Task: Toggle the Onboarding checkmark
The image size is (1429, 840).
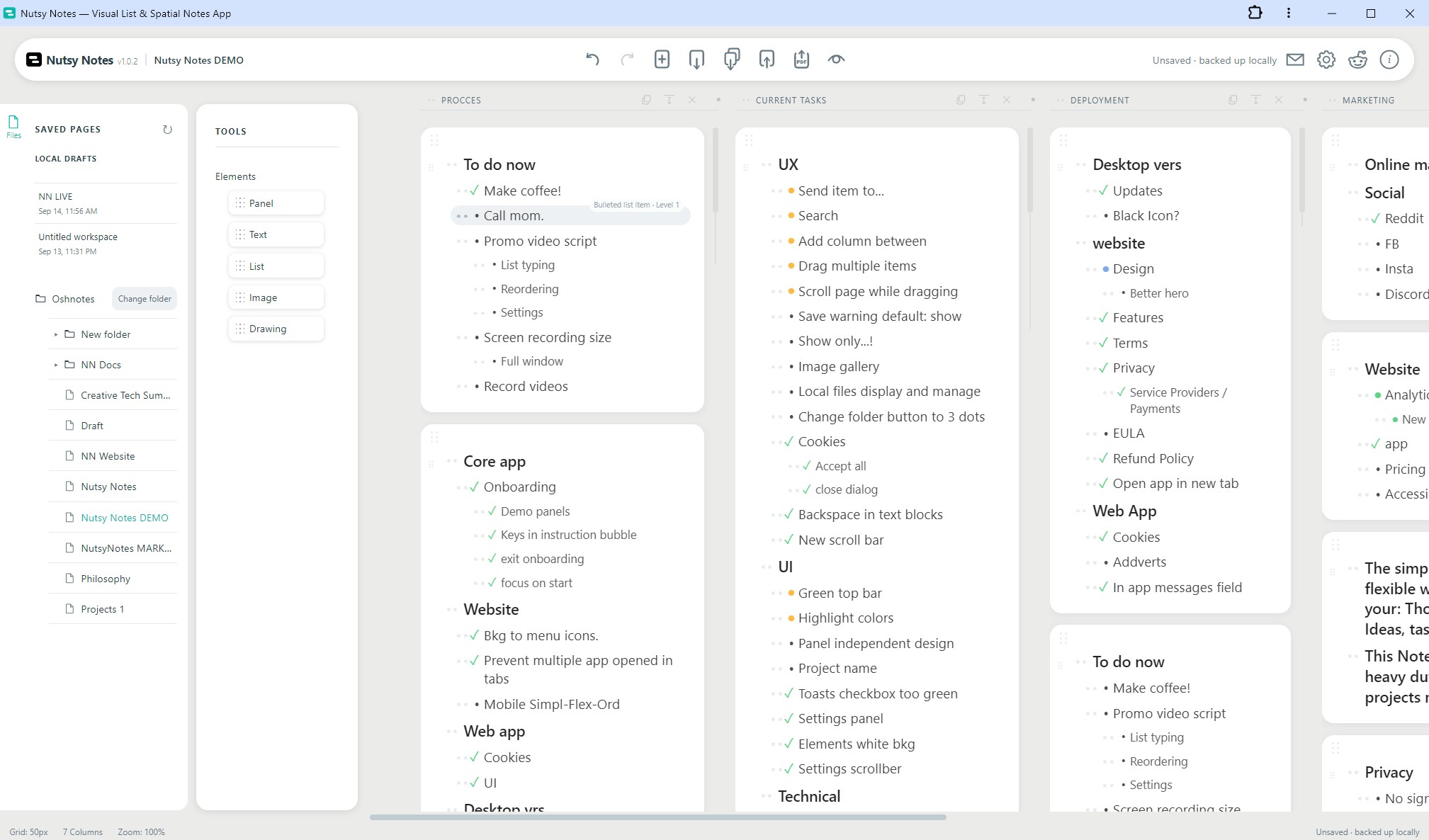Action: coord(474,487)
